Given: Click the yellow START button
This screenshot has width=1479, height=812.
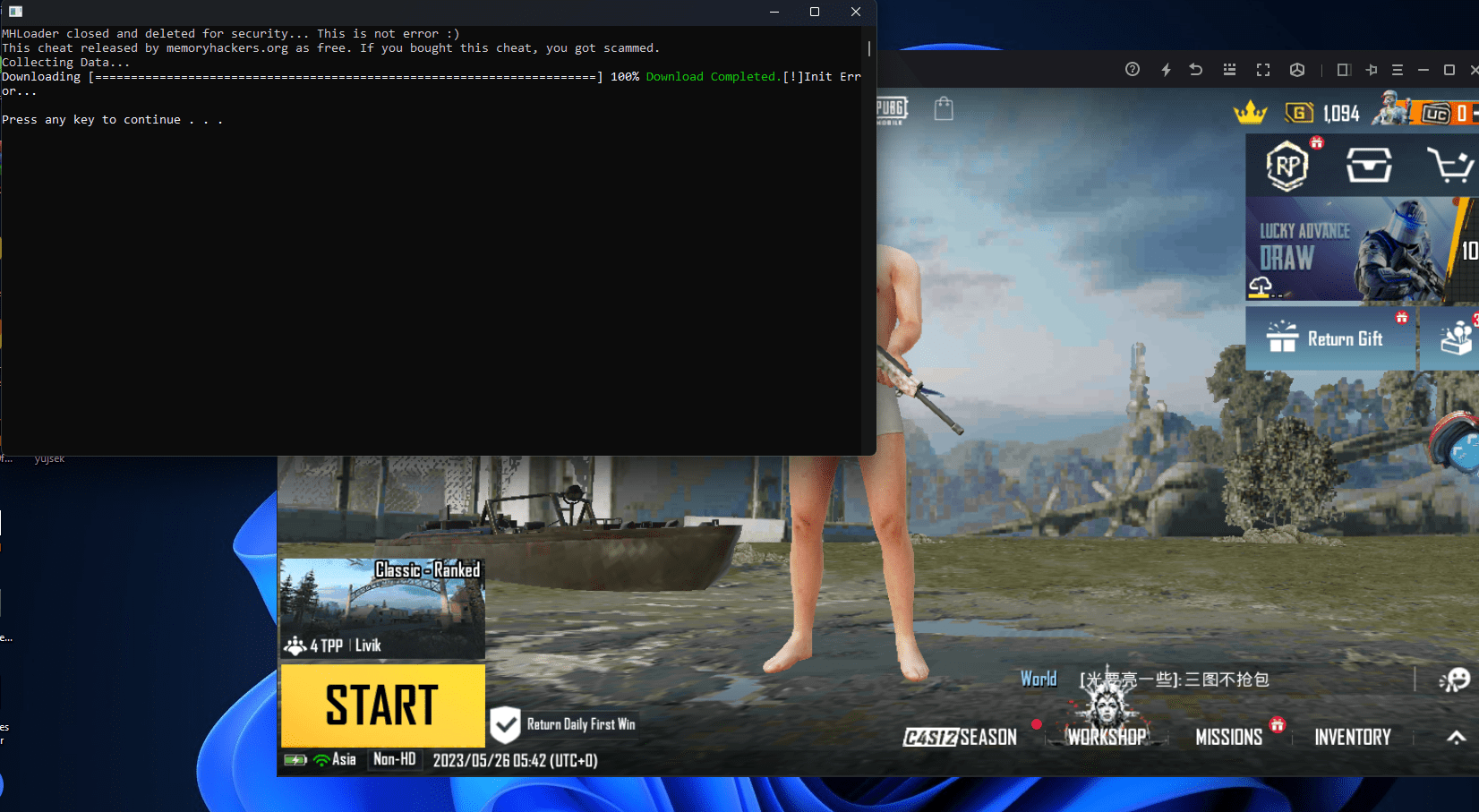Looking at the screenshot, I should [383, 705].
